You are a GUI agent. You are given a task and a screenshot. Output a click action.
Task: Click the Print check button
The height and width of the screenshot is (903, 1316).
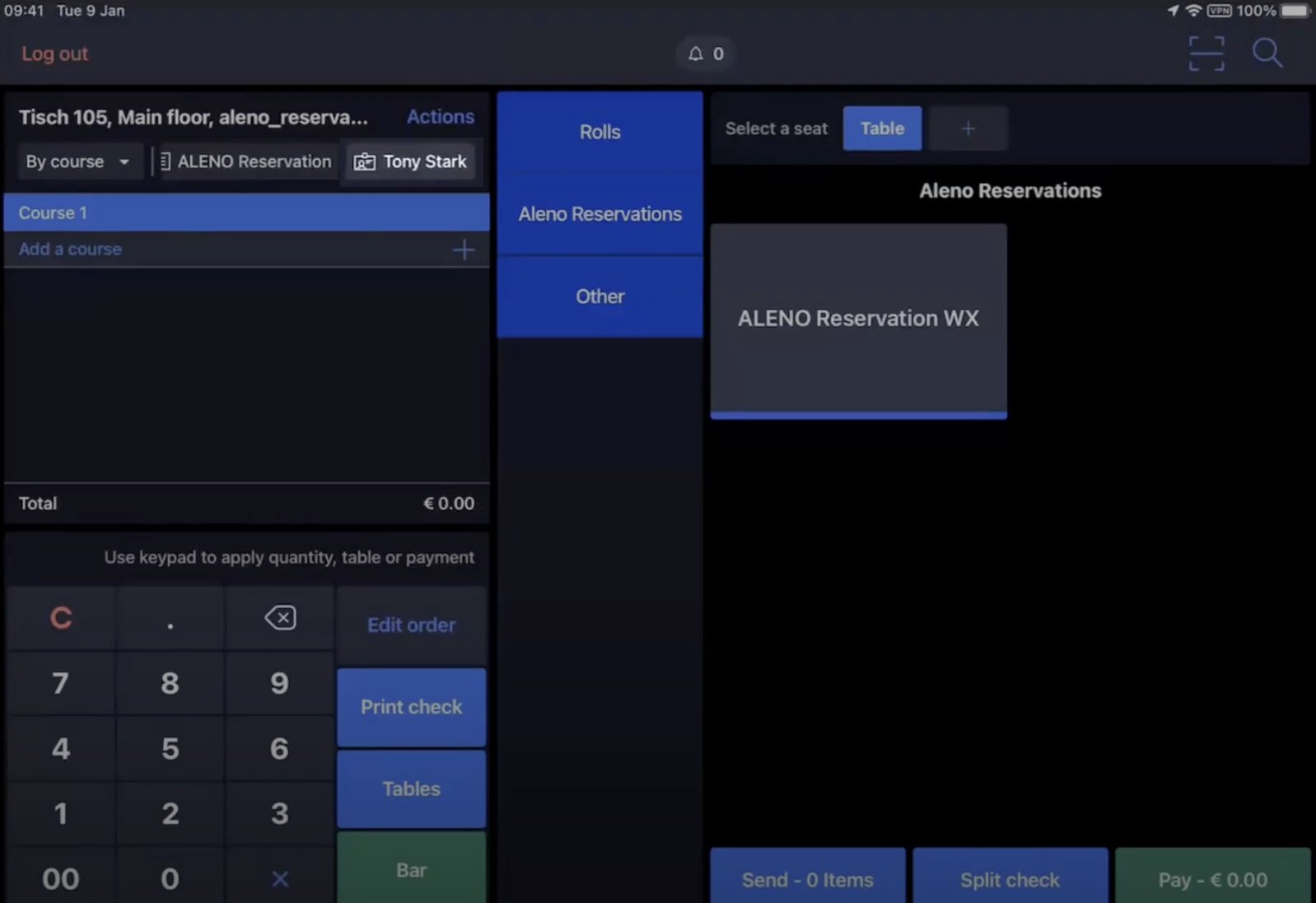pyautogui.click(x=411, y=707)
